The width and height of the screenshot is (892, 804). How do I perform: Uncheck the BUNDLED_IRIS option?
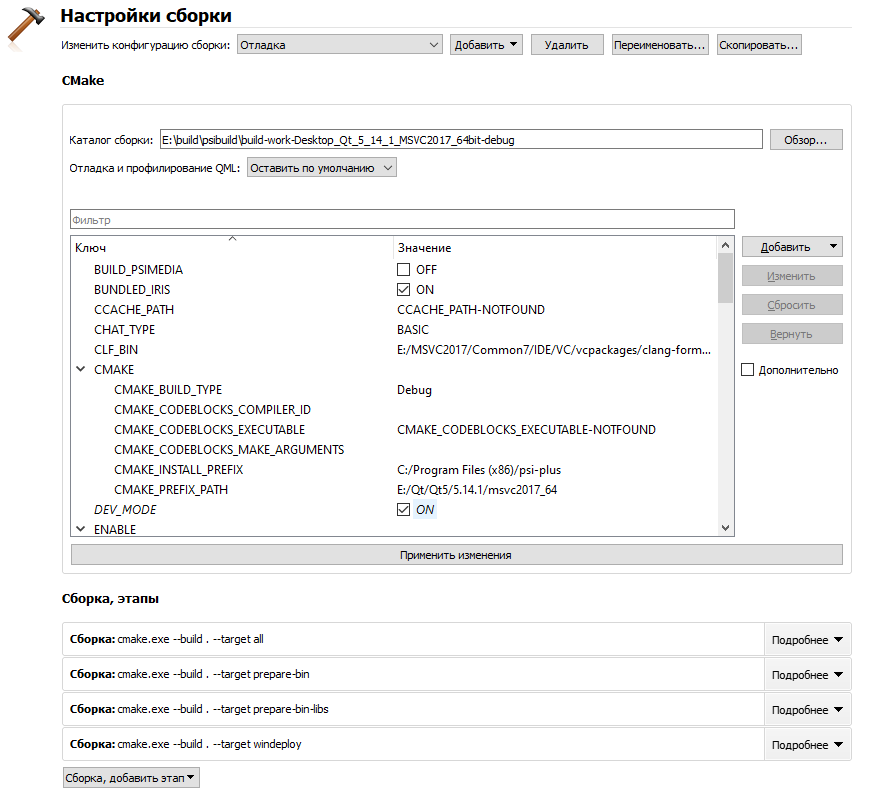404,290
